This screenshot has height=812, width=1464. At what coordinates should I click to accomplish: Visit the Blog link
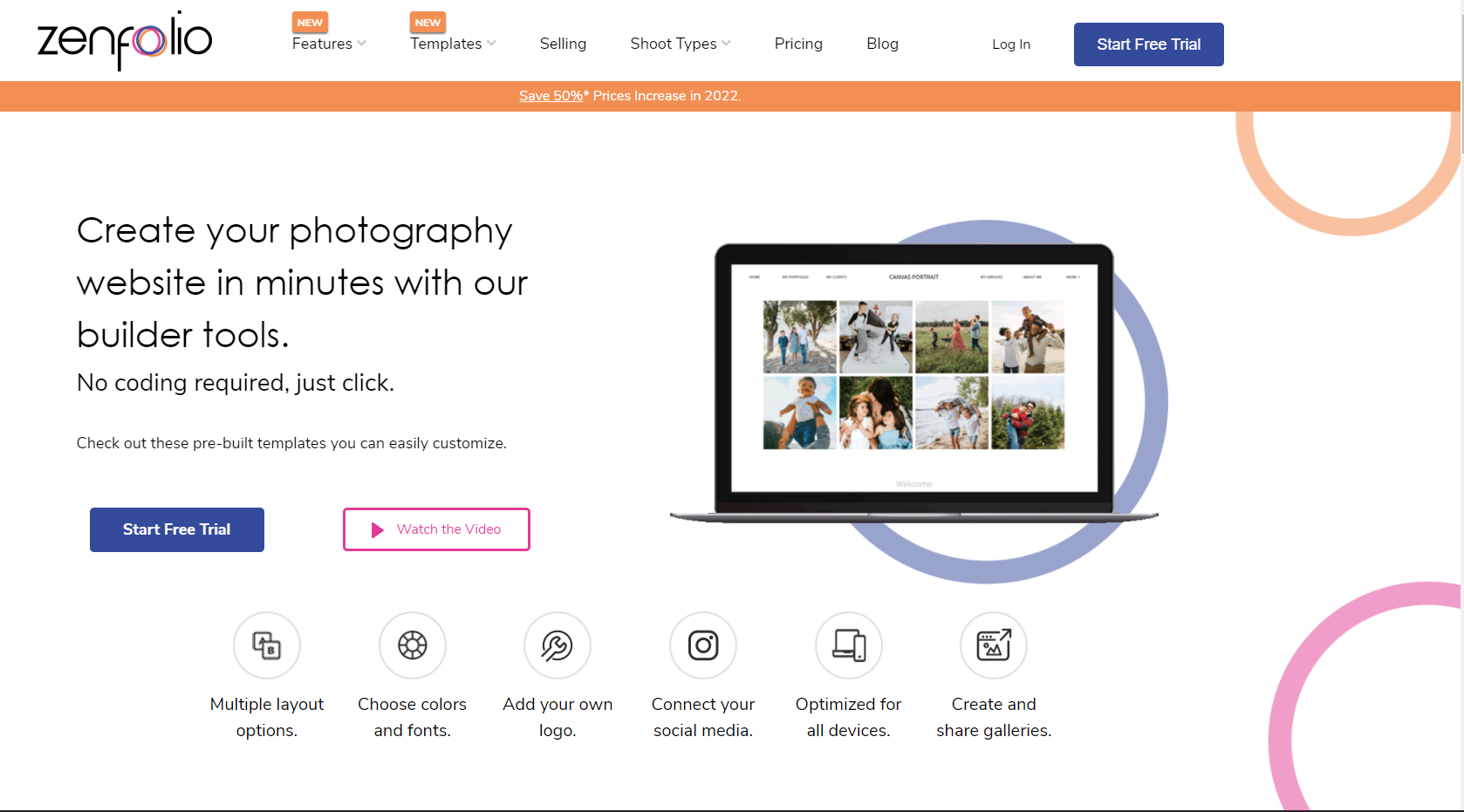click(x=882, y=44)
